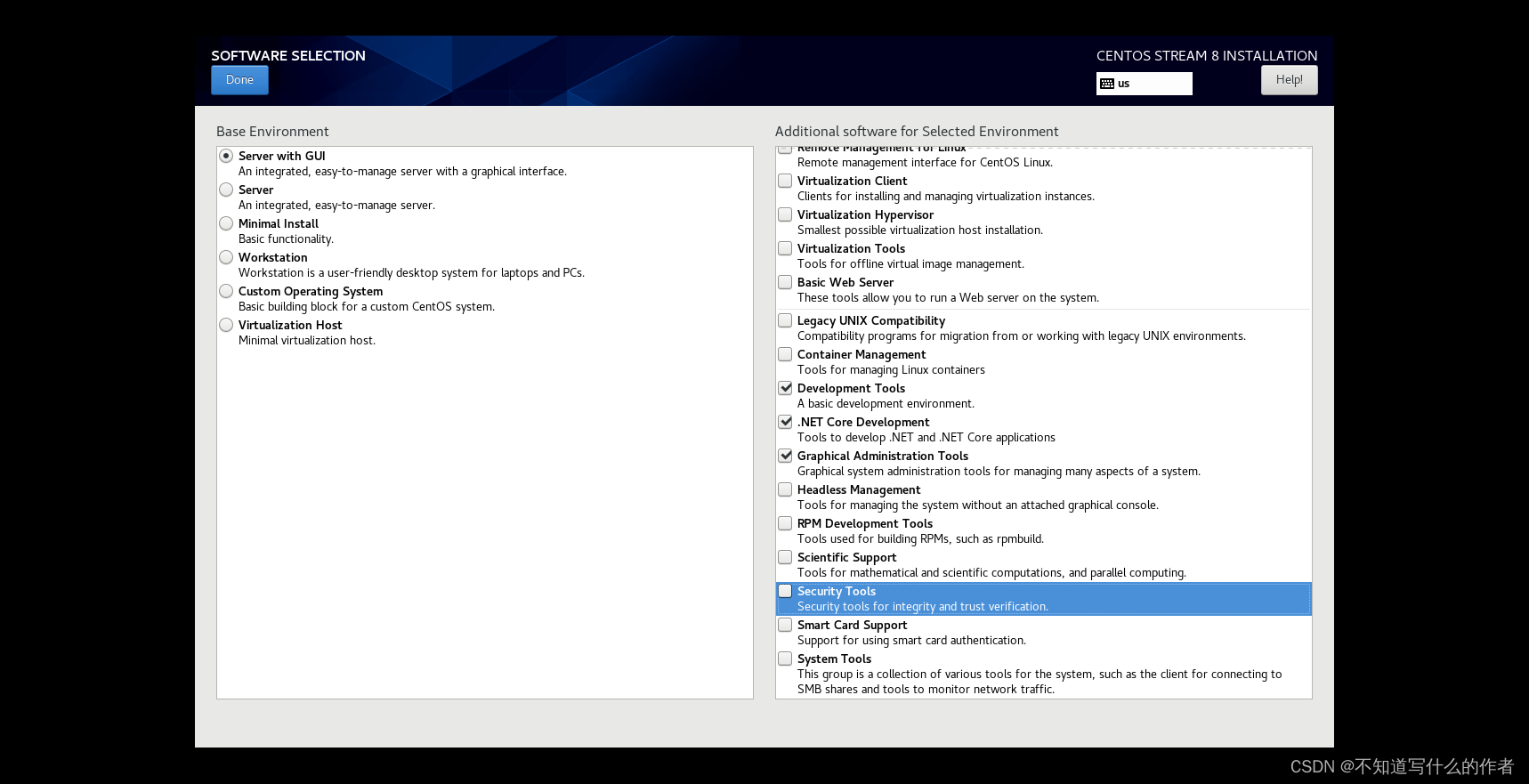The width and height of the screenshot is (1529, 784).
Task: Enable the Basic Web Server checkbox
Action: 785,282
